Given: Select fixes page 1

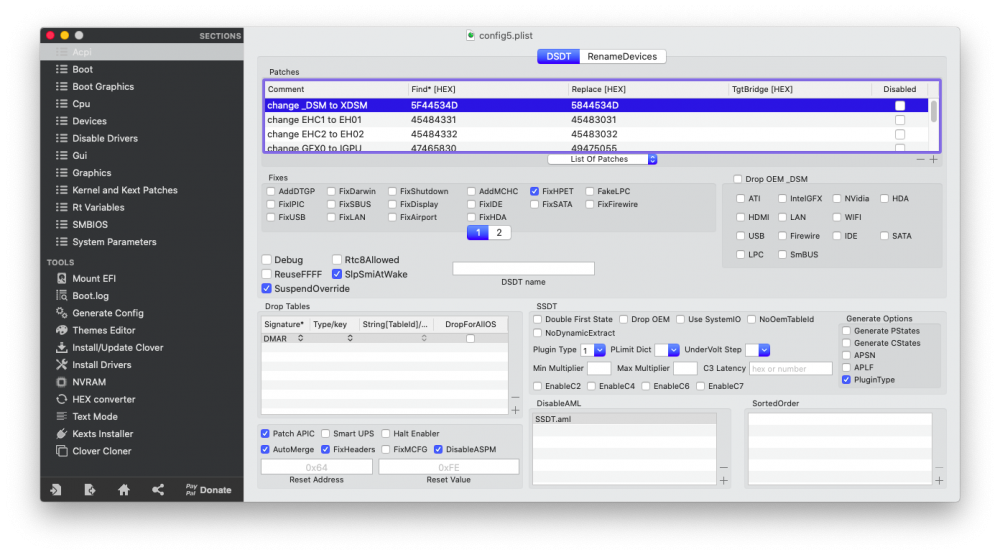Looking at the screenshot, I should (x=478, y=232).
